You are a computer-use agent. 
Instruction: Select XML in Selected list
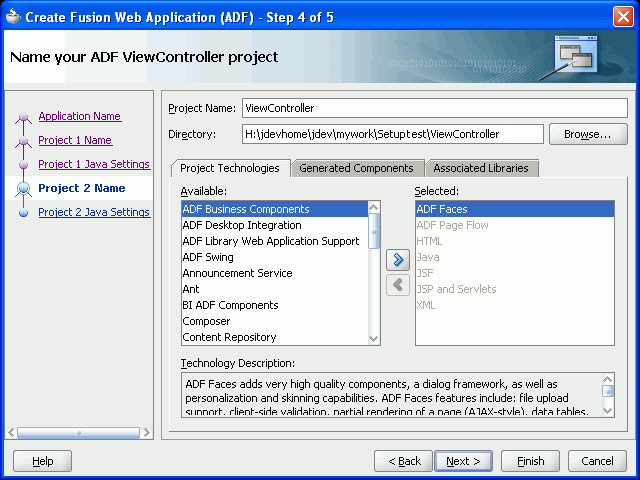click(x=515, y=305)
